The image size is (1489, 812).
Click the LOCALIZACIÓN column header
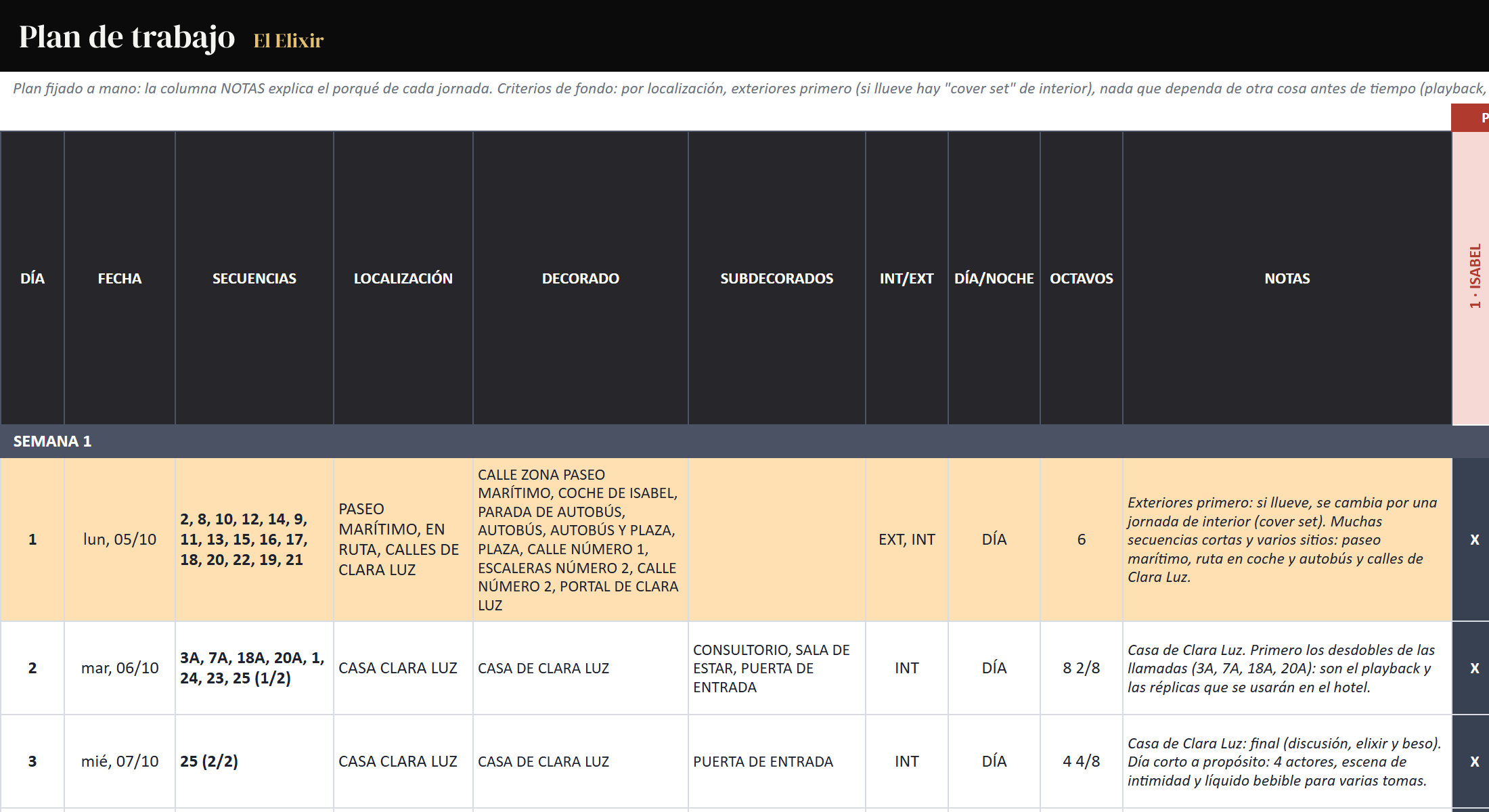(403, 278)
